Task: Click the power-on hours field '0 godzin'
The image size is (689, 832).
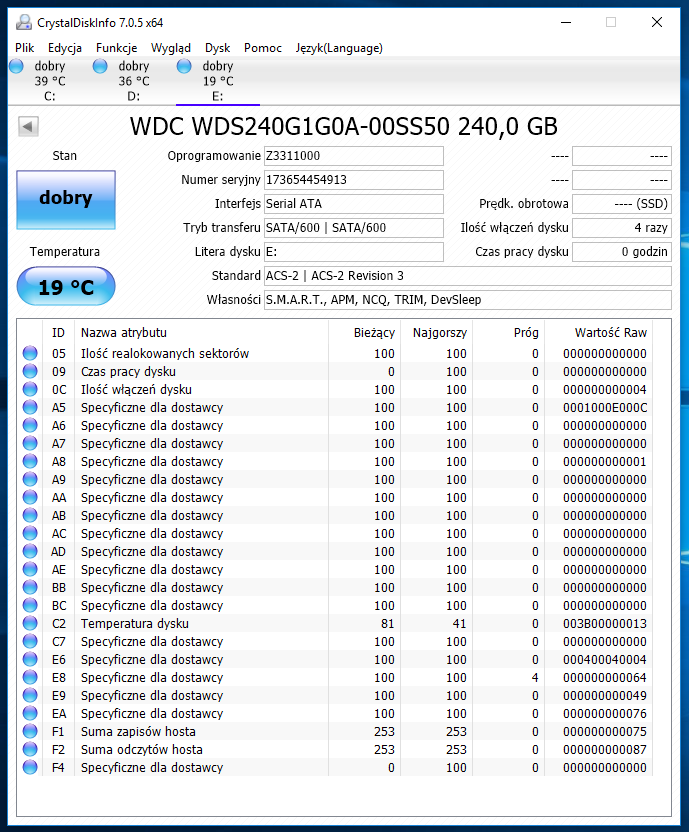Action: (622, 252)
